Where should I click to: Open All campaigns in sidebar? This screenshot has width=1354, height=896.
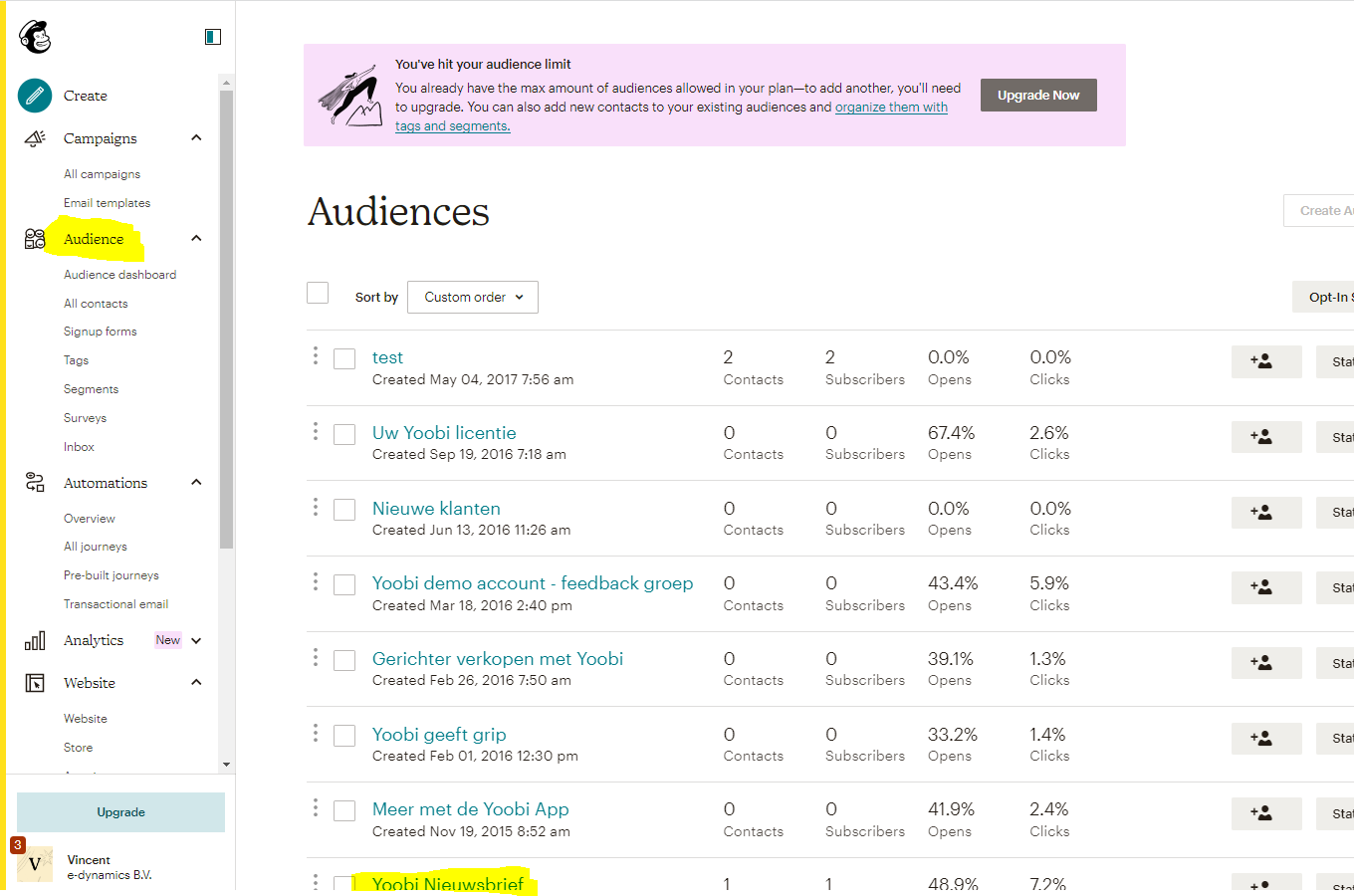(102, 174)
